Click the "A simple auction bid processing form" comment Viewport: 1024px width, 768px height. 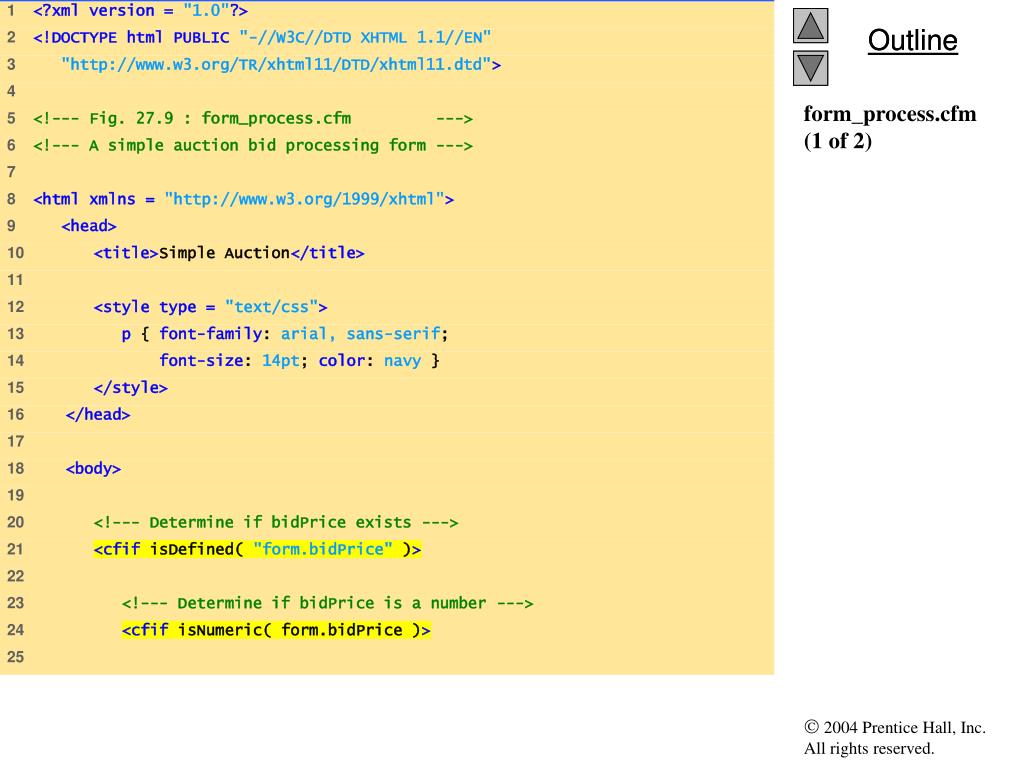click(x=253, y=146)
